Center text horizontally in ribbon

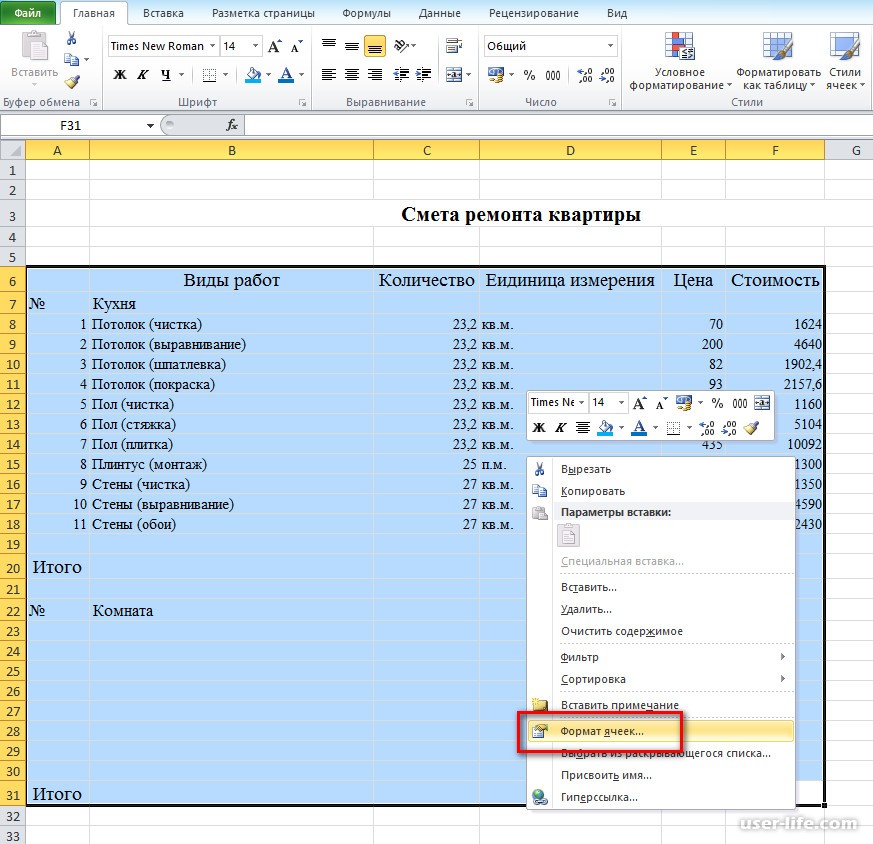pos(352,75)
